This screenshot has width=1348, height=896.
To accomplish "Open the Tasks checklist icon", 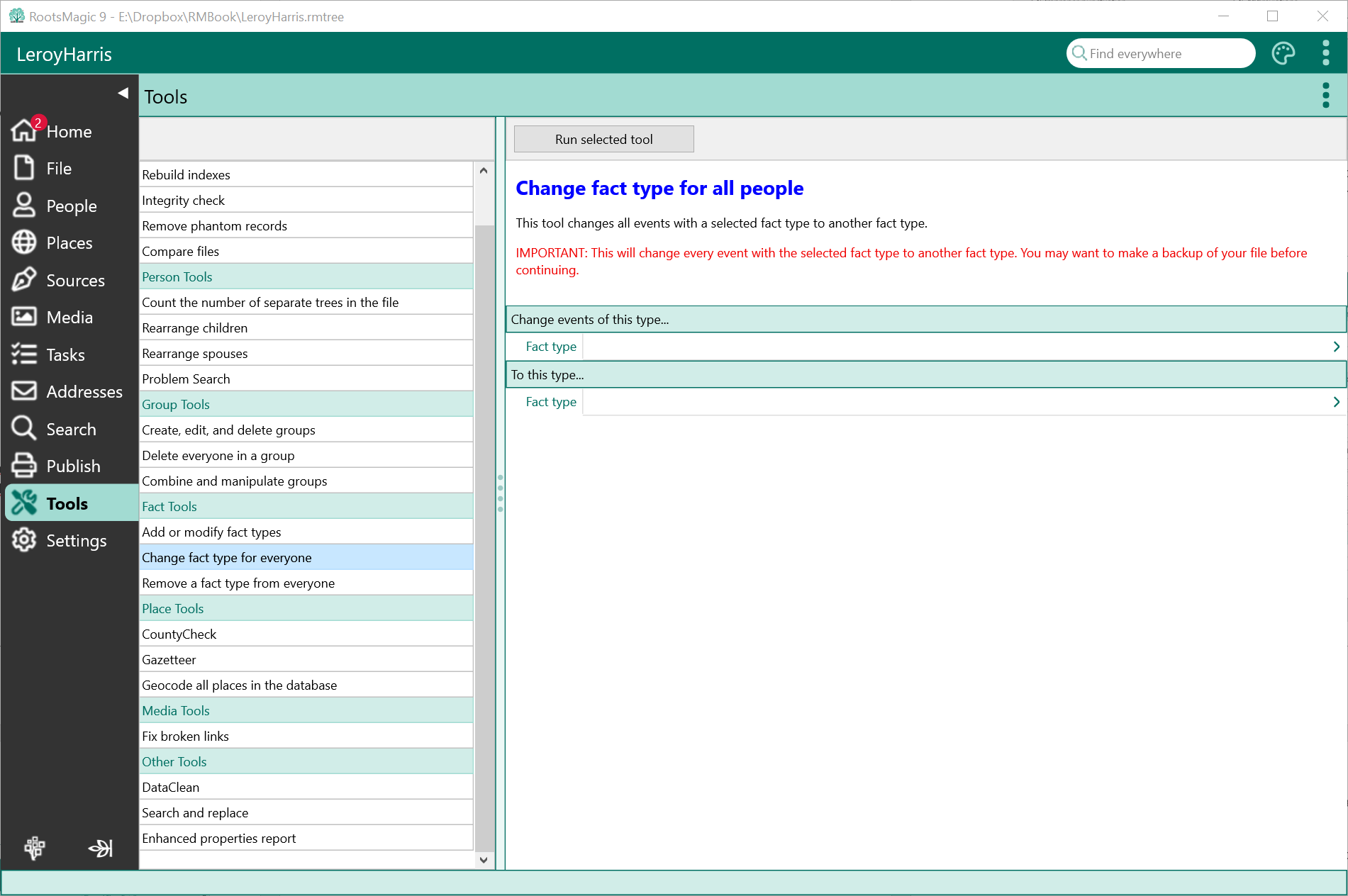I will click(24, 354).
